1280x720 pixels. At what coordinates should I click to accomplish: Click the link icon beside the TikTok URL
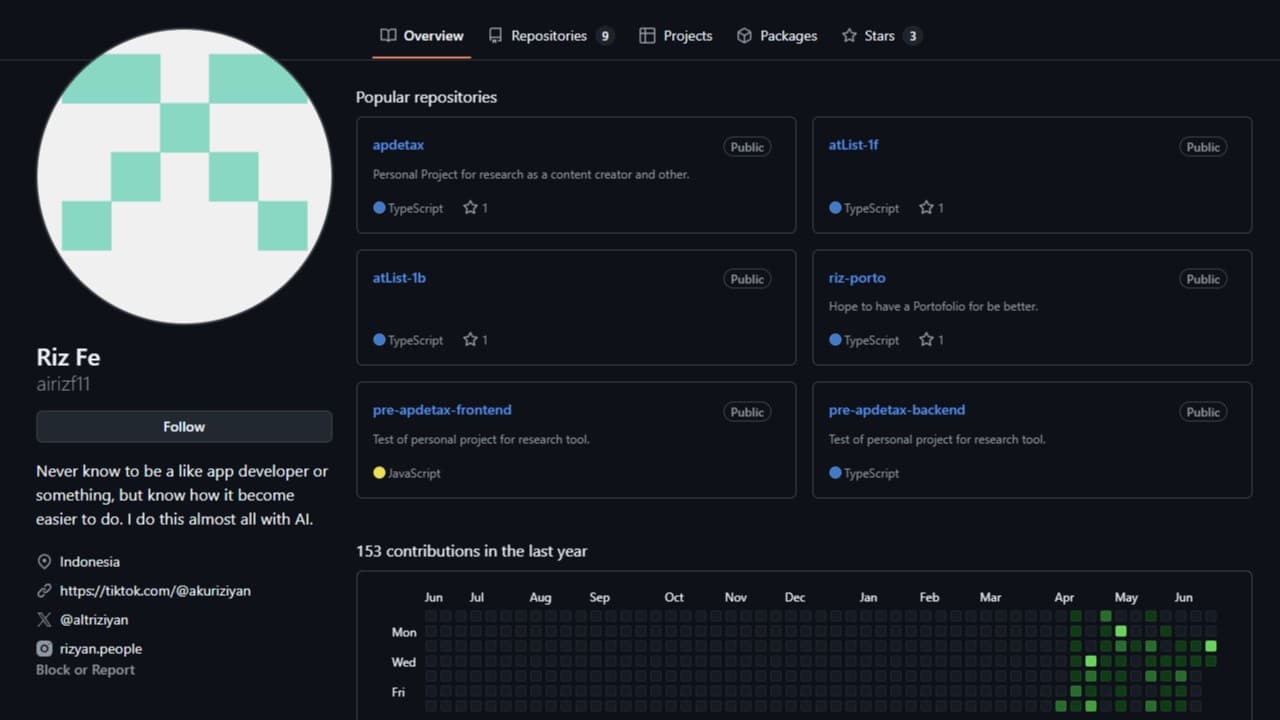[44, 590]
